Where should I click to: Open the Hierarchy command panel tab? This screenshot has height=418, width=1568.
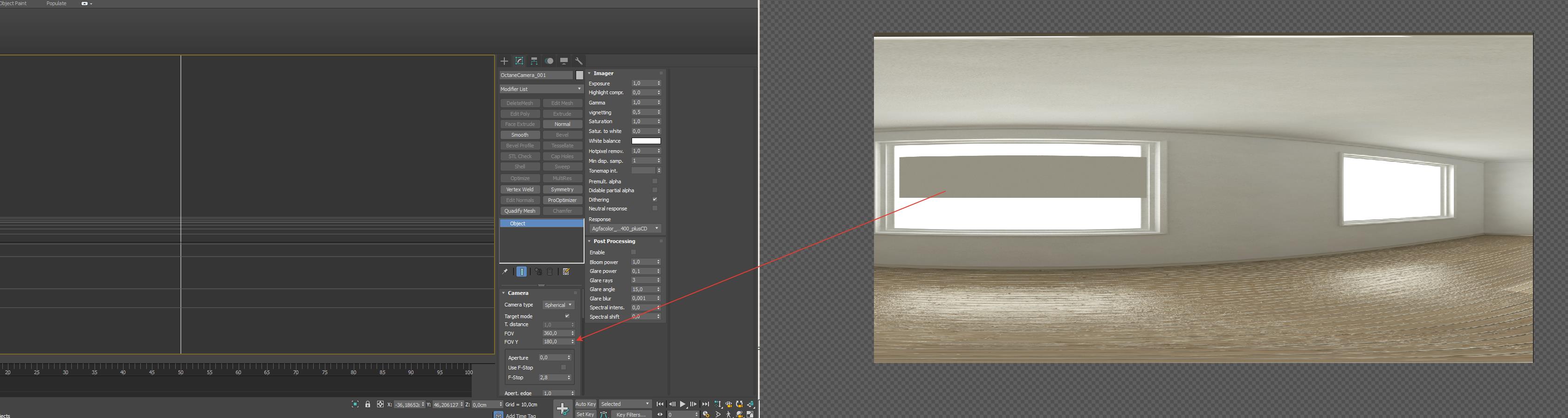[x=534, y=61]
